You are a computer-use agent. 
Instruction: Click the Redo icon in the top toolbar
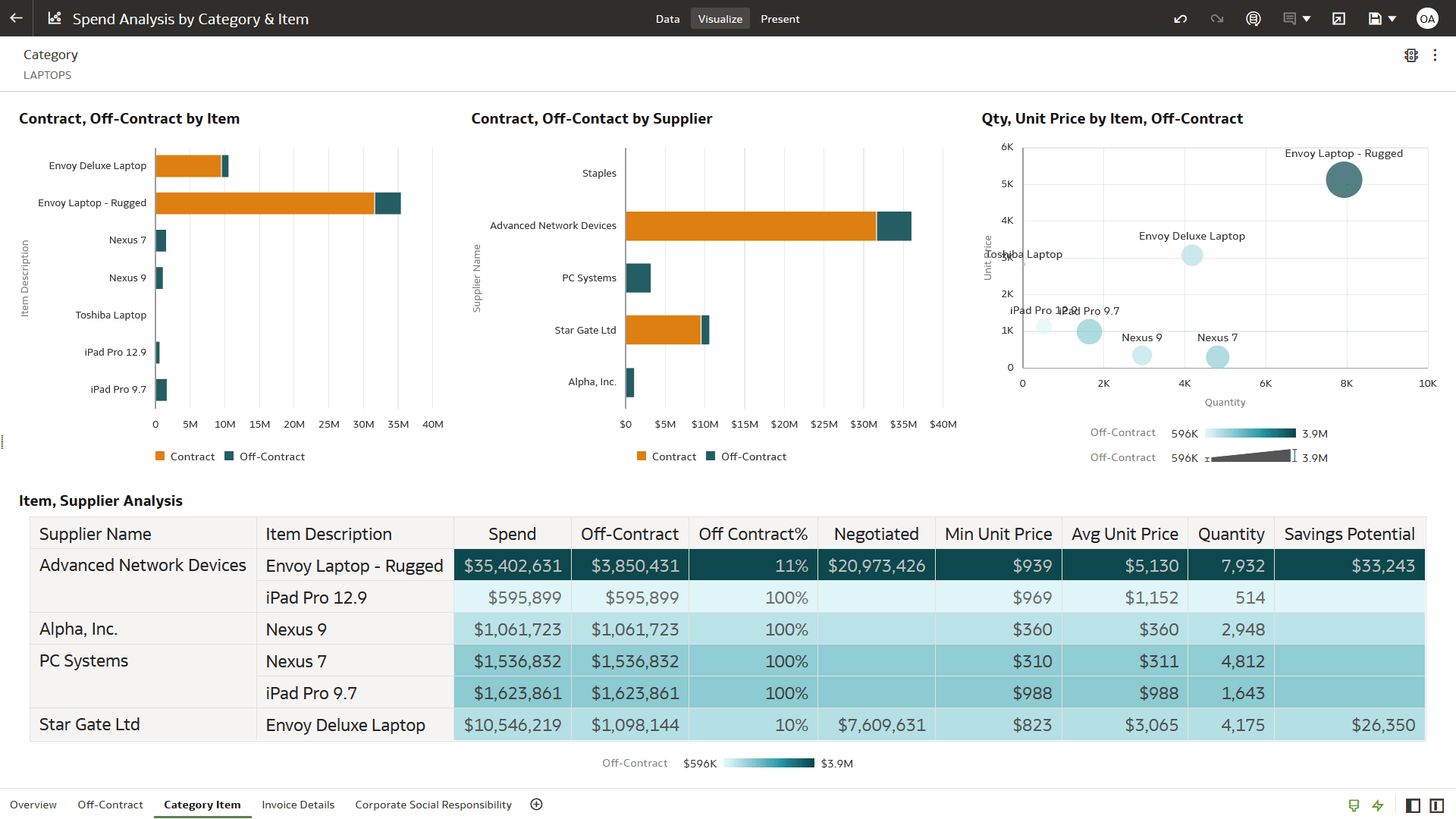pyautogui.click(x=1216, y=18)
